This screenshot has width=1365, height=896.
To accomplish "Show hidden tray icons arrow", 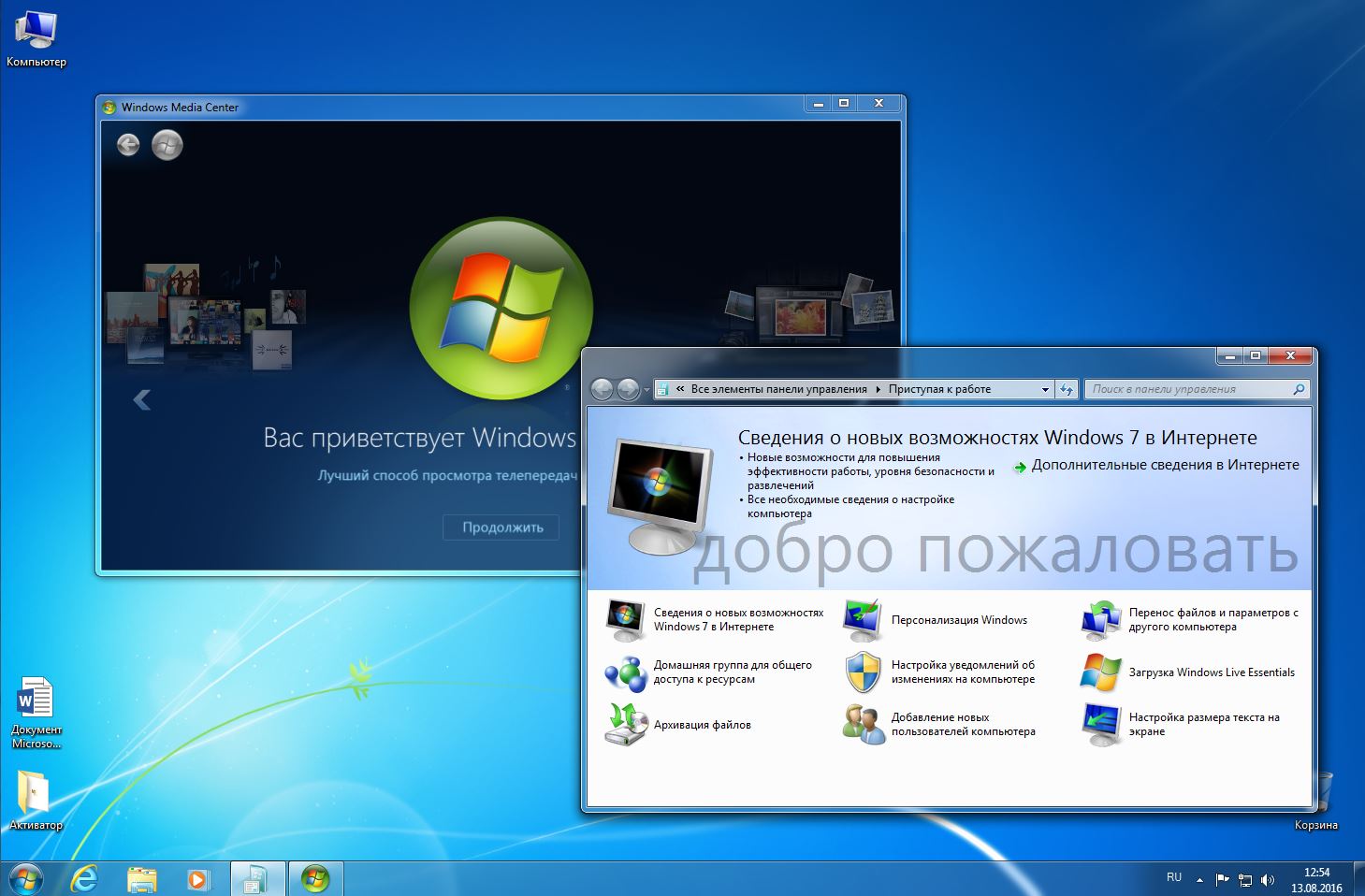I will [x=1199, y=879].
